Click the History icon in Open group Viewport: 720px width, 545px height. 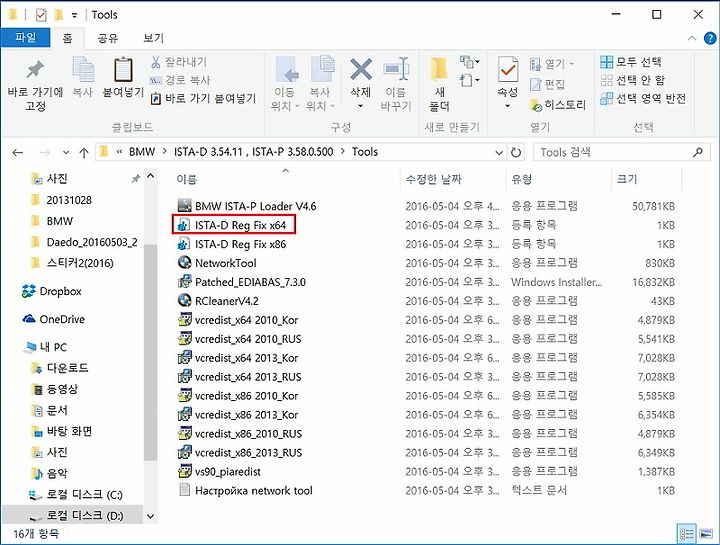pos(535,105)
